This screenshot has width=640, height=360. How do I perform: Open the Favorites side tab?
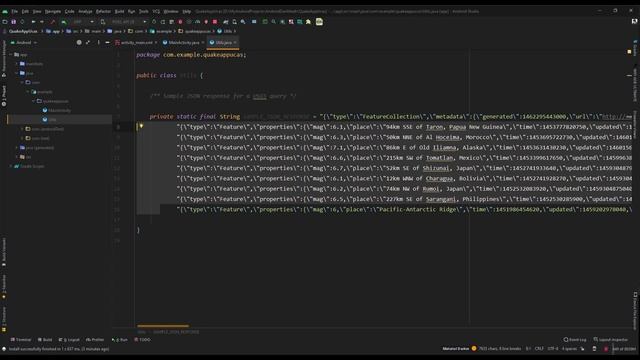click(x=4, y=287)
